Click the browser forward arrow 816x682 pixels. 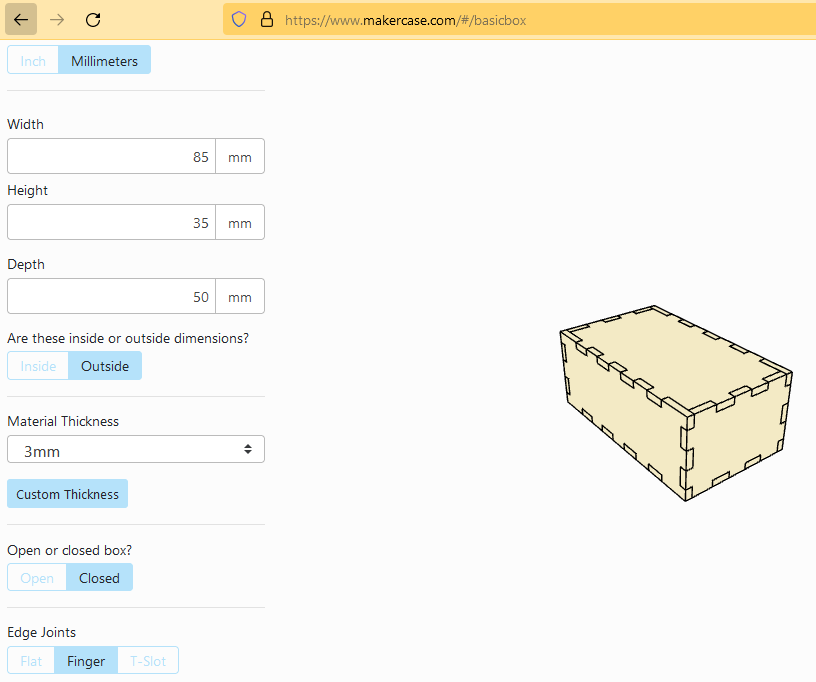57,20
